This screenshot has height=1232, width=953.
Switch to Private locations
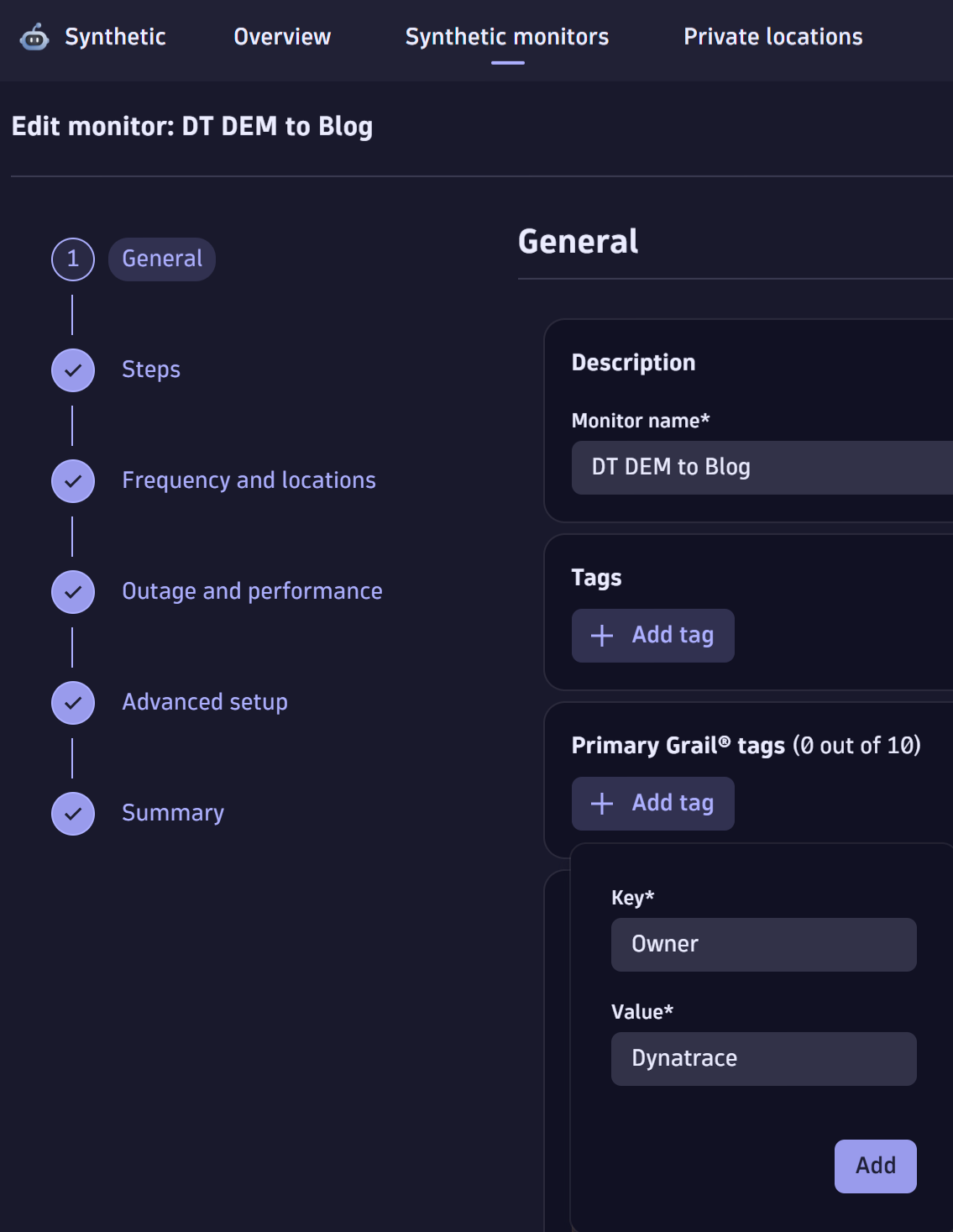pos(773,37)
